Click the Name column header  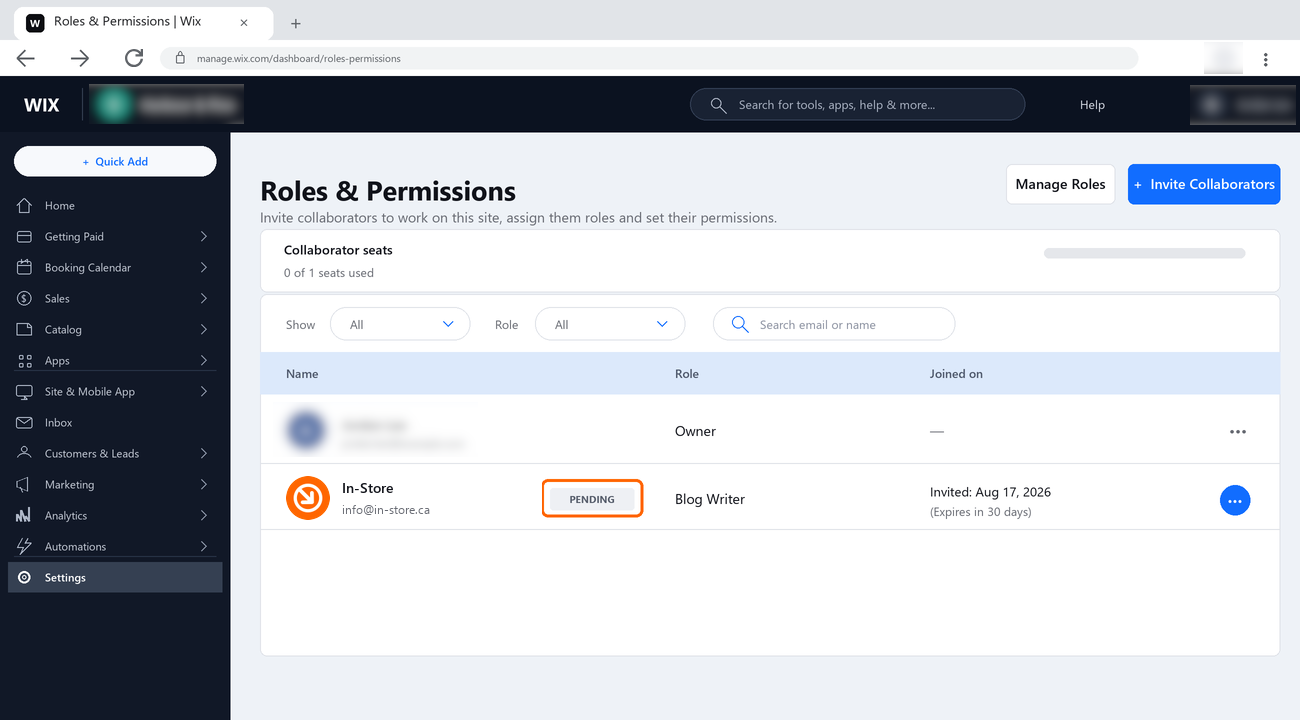pyautogui.click(x=302, y=374)
